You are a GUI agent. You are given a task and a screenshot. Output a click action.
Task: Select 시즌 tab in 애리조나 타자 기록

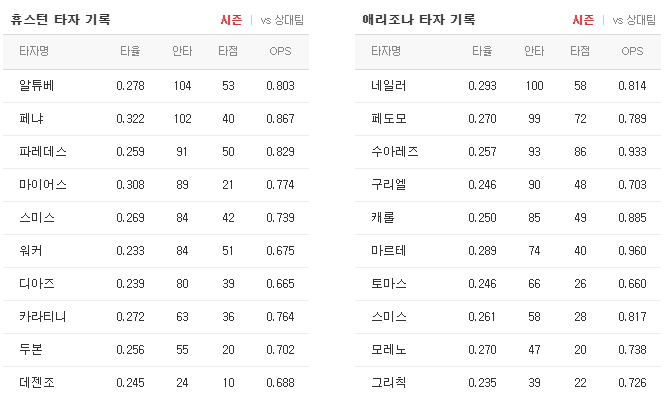(x=583, y=20)
